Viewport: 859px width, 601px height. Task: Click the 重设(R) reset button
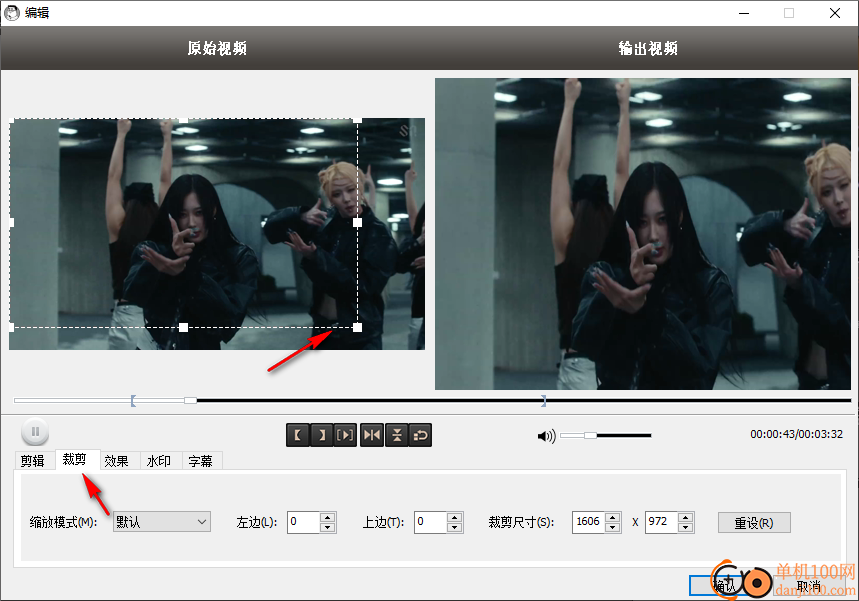(x=754, y=523)
